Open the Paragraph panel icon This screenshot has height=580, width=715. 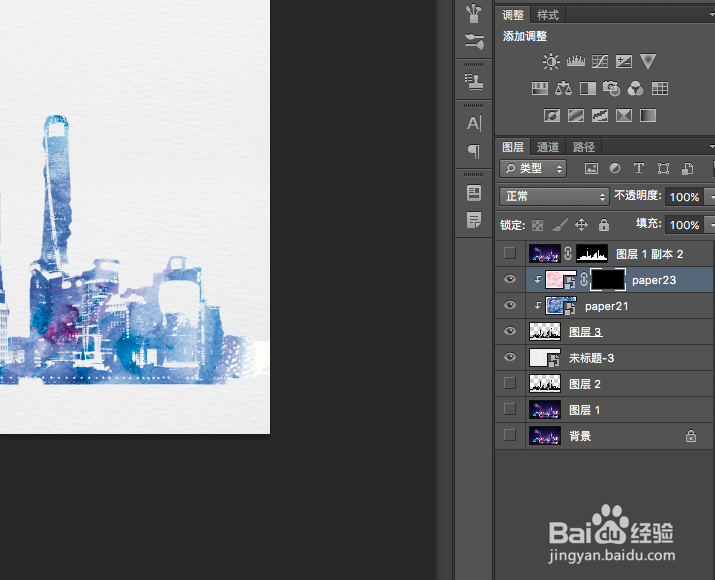[x=474, y=151]
